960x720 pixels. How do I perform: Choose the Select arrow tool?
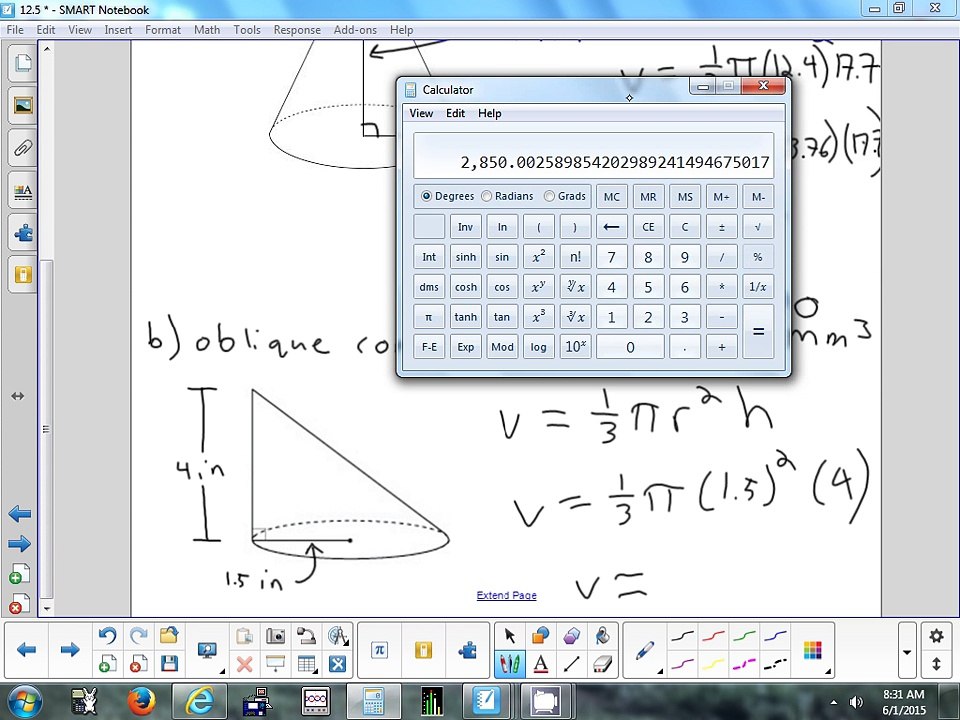509,636
